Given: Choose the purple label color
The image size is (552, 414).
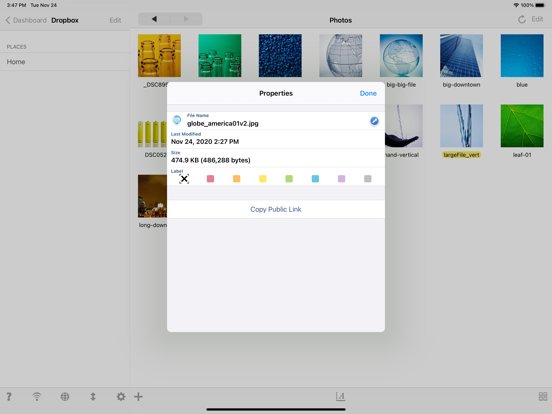Looking at the screenshot, I should pos(341,179).
